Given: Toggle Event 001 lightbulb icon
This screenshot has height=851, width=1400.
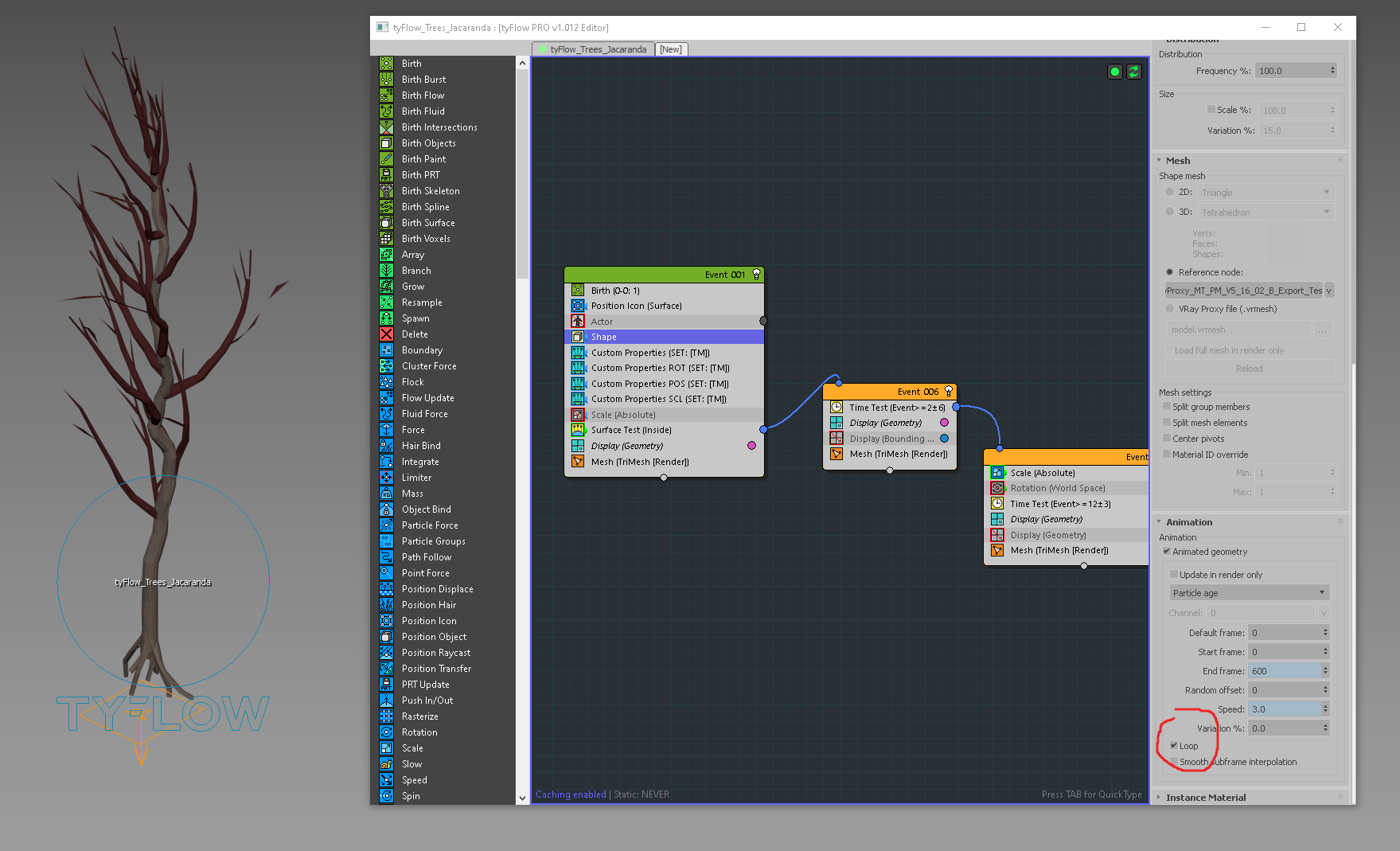Looking at the screenshot, I should point(756,275).
